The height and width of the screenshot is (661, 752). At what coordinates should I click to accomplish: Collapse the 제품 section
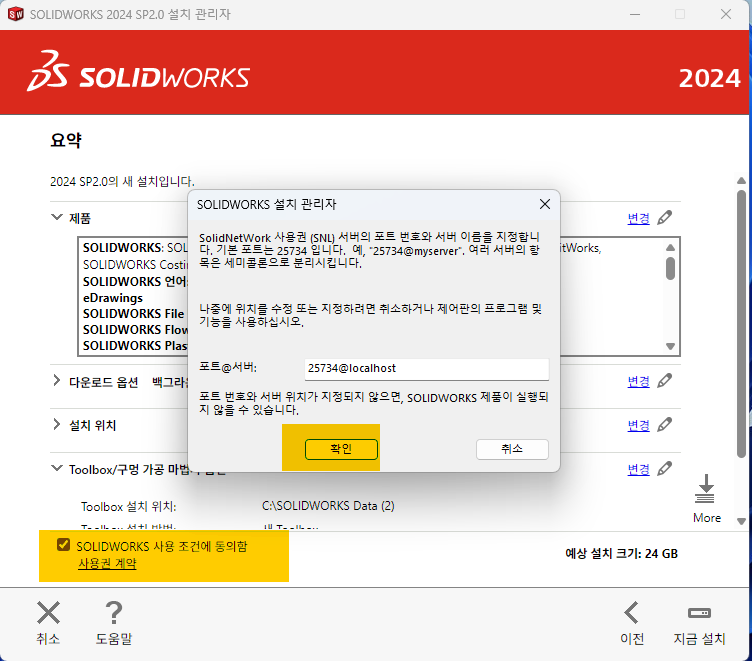click(x=57, y=217)
